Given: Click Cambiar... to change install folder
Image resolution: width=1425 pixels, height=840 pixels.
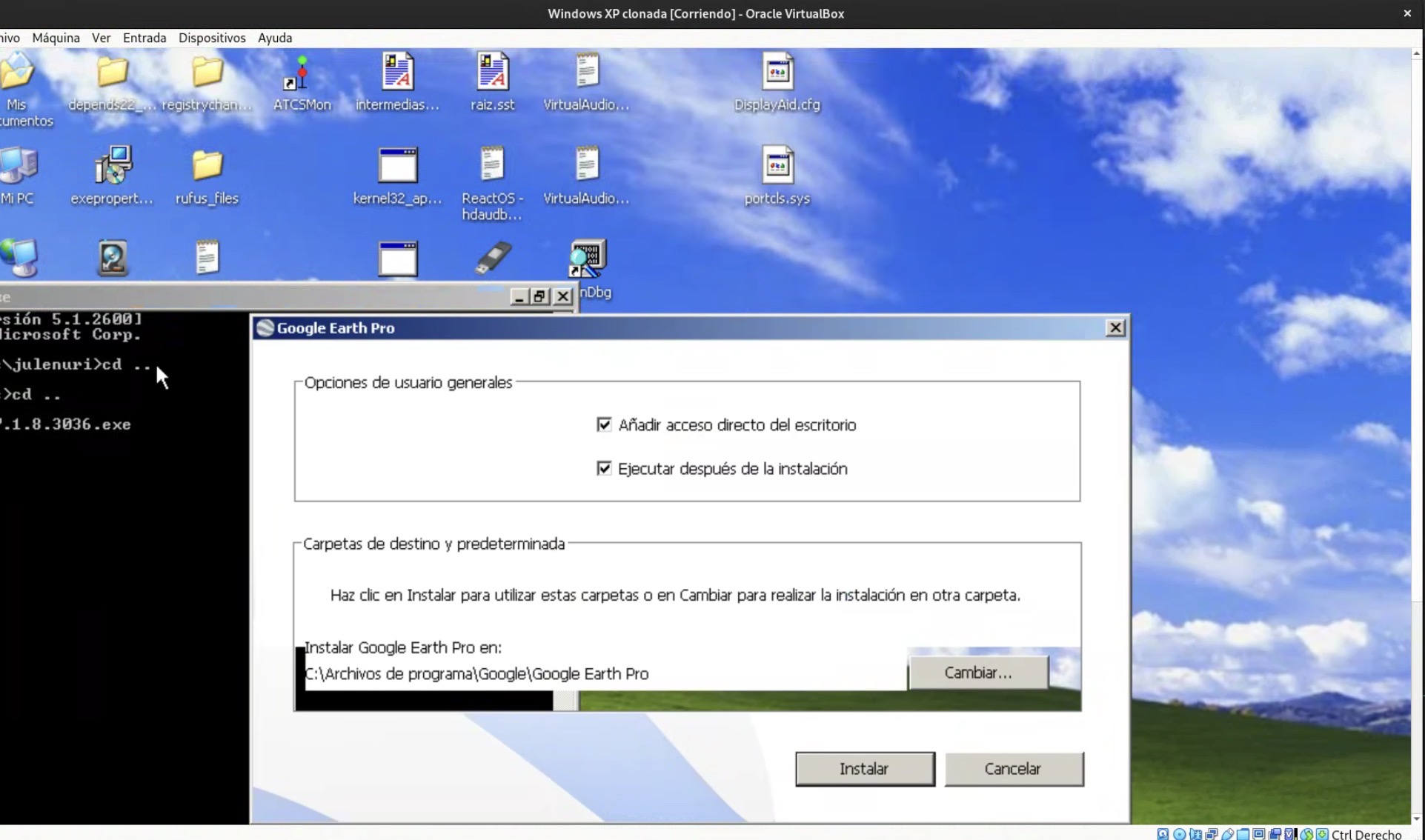Looking at the screenshot, I should 977,673.
